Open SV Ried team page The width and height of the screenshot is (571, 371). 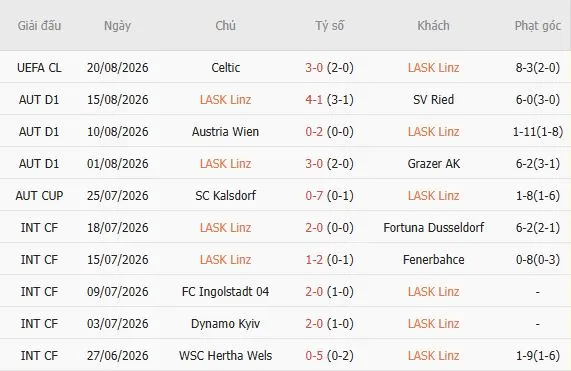pos(433,100)
